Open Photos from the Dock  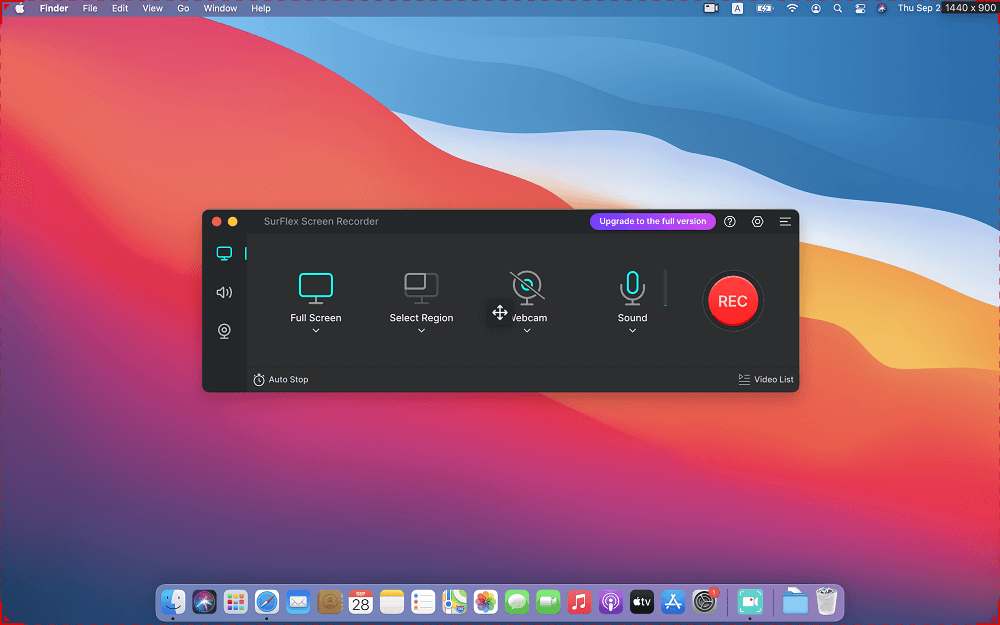pyautogui.click(x=486, y=601)
